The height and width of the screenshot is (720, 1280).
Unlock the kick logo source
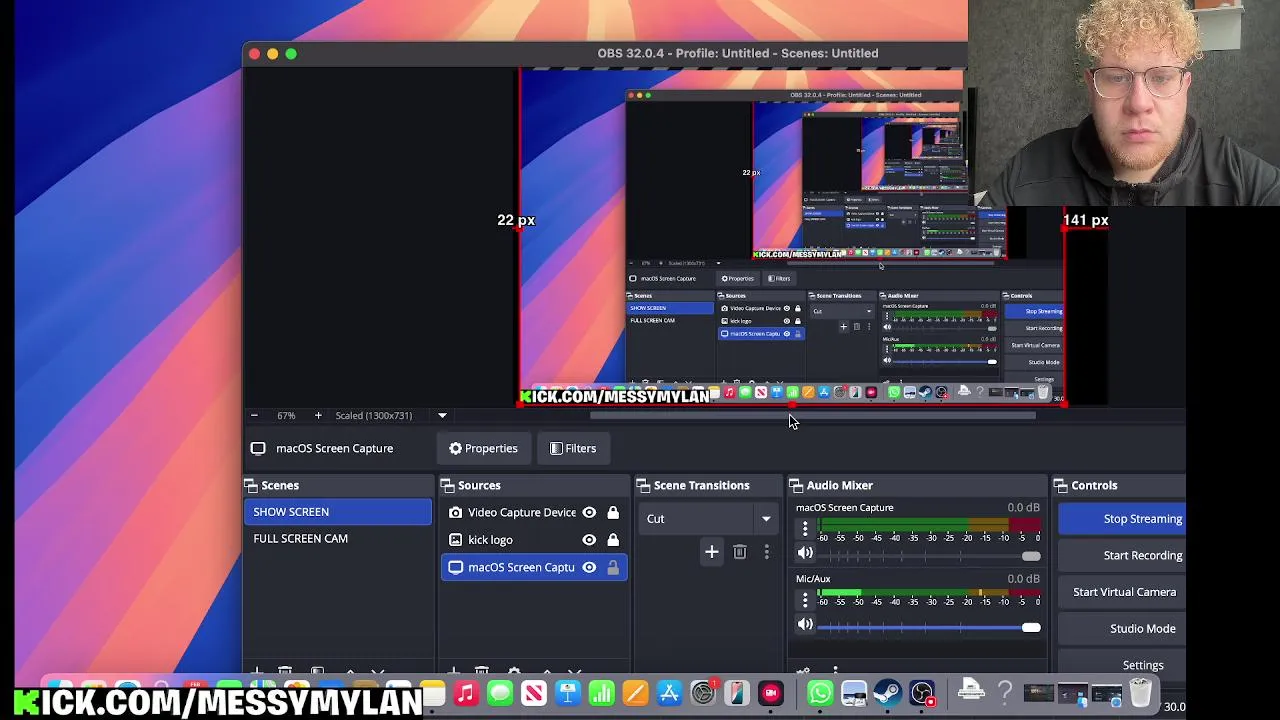pyautogui.click(x=613, y=540)
